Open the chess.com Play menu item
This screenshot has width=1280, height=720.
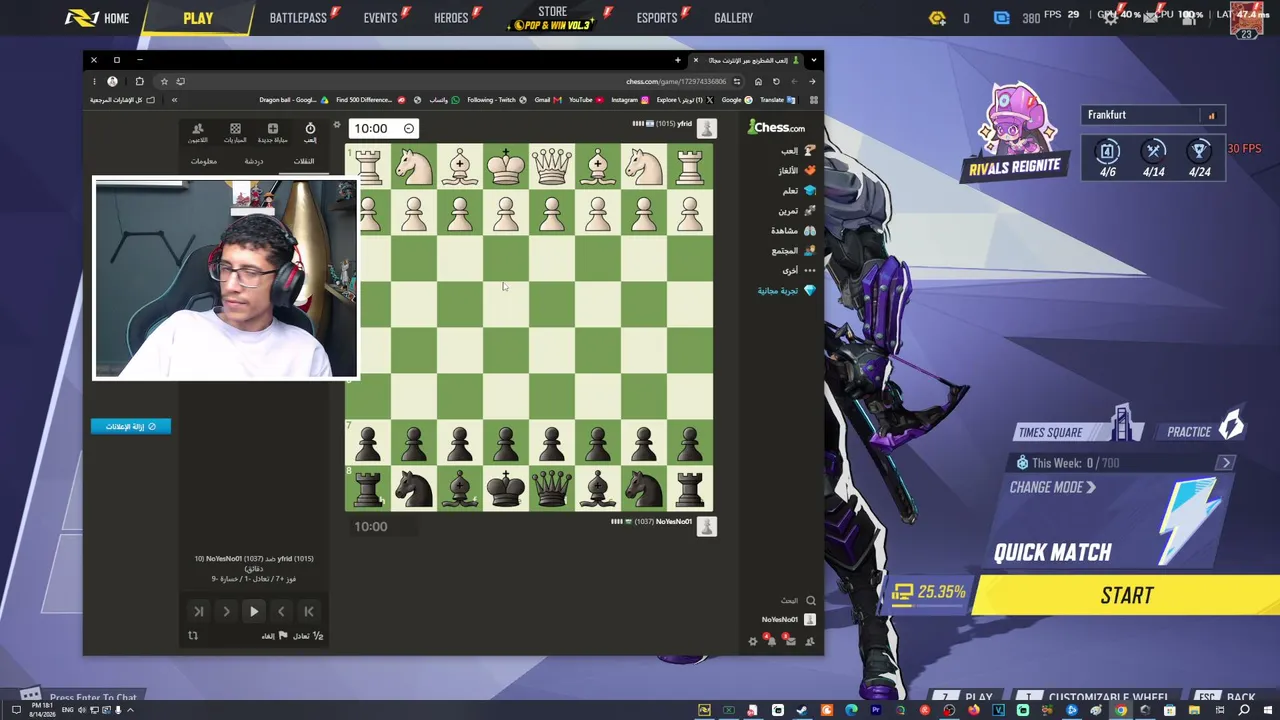(798, 150)
